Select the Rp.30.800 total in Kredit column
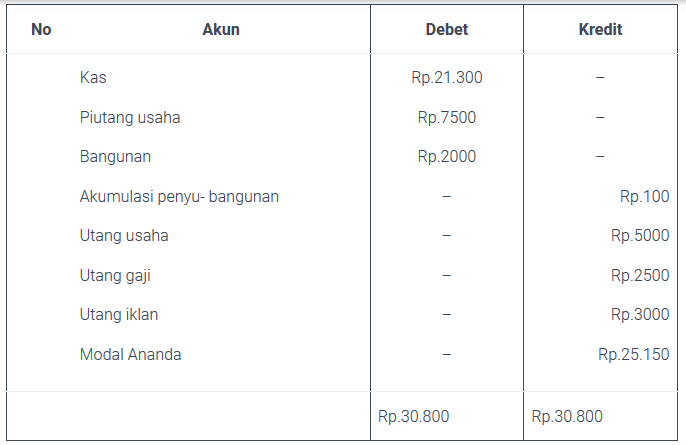The height and width of the screenshot is (445, 686). pos(567,416)
